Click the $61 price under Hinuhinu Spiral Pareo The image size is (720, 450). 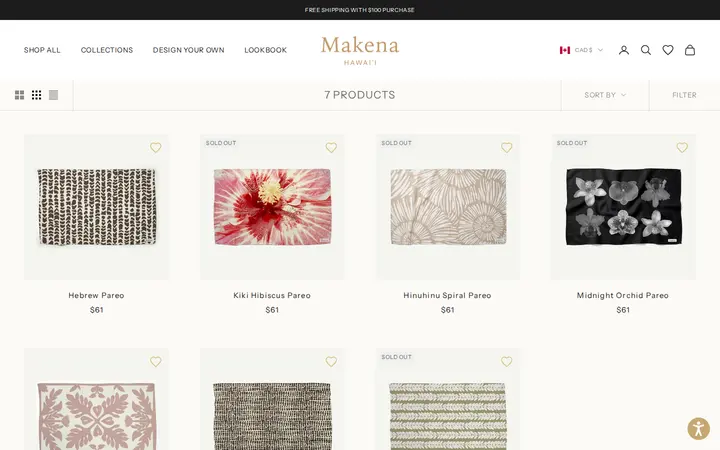[447, 310]
